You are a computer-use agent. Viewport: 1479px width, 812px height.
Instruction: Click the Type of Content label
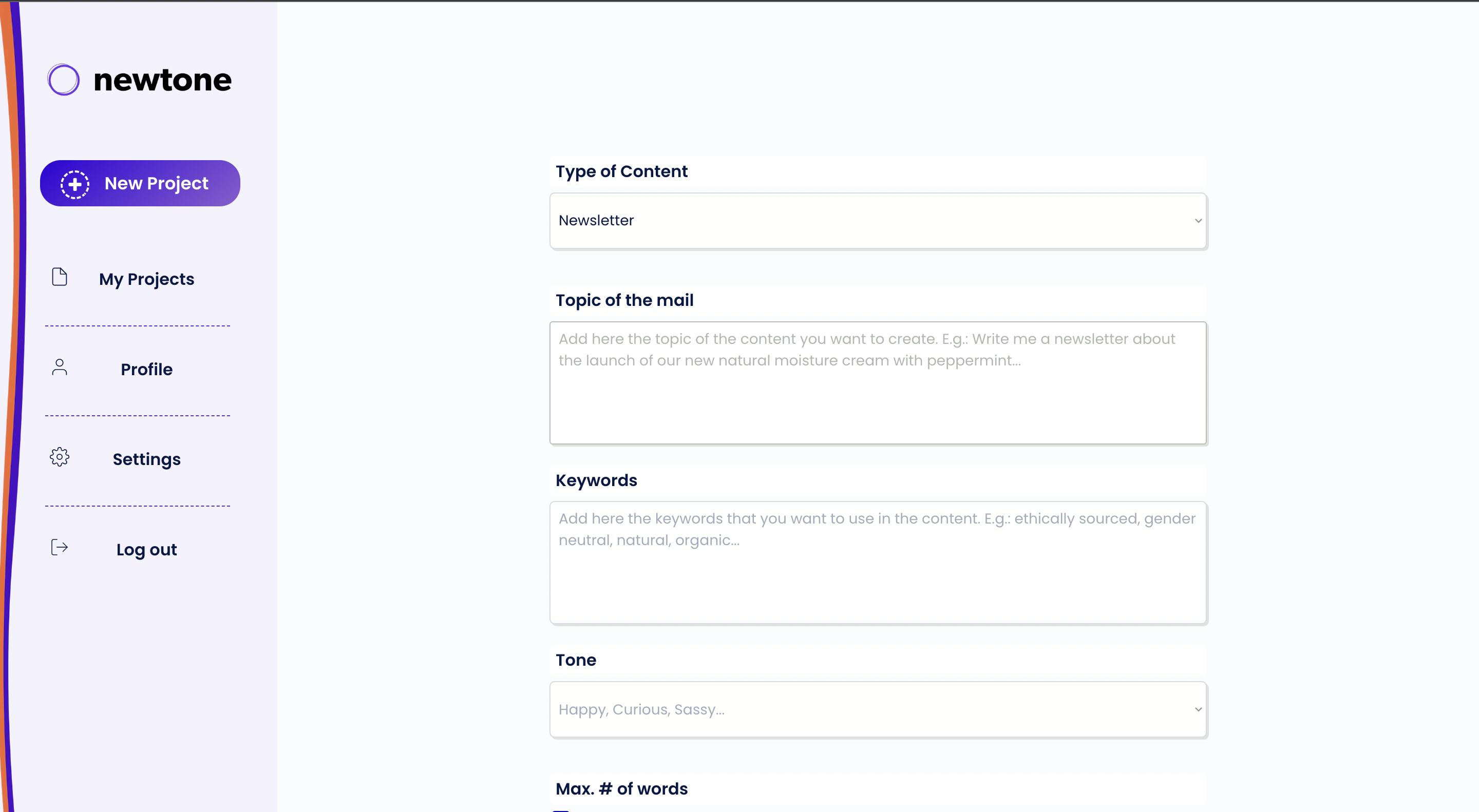[621, 171]
